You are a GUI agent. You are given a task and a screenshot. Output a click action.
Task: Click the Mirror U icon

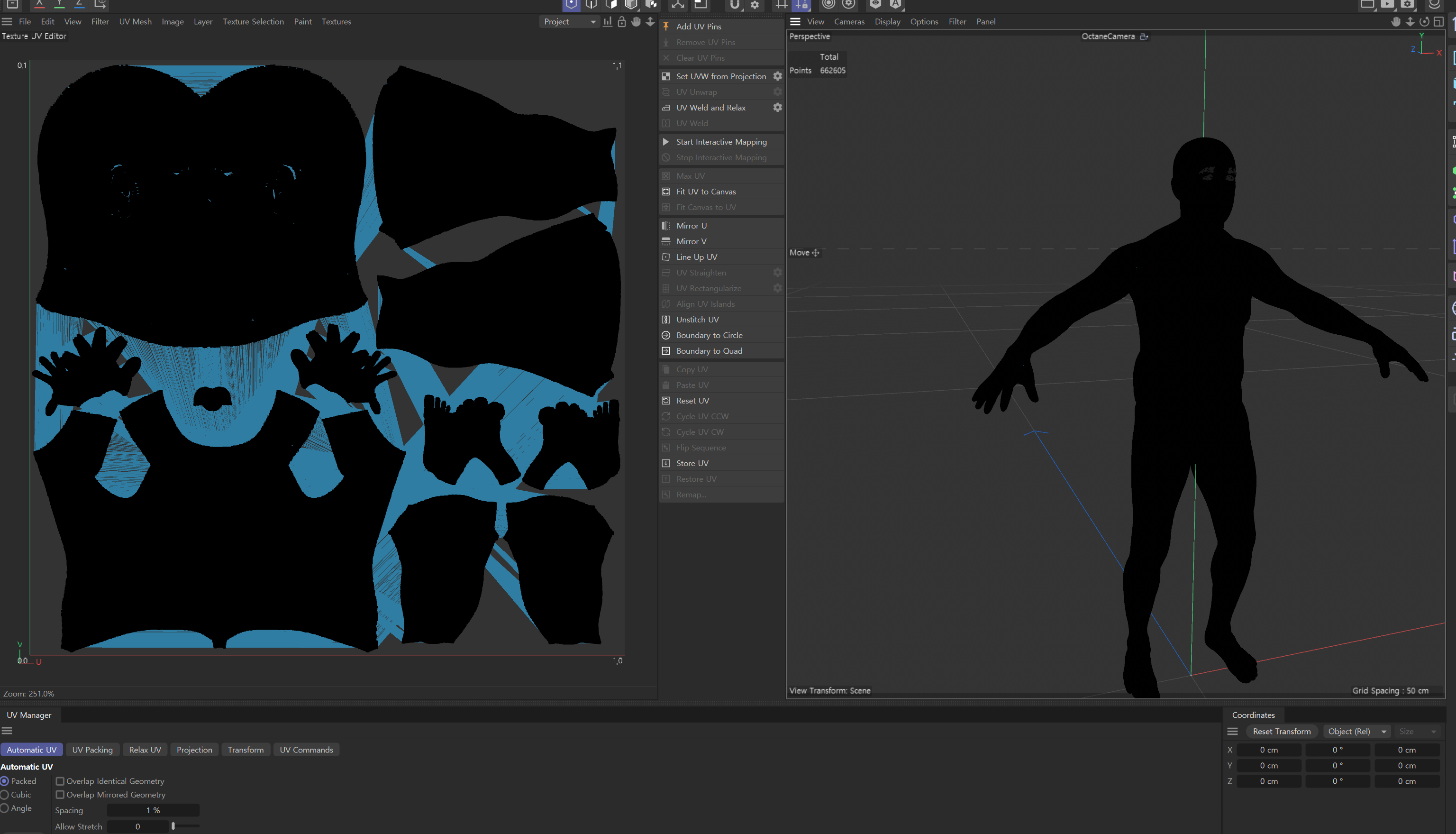[x=666, y=226]
